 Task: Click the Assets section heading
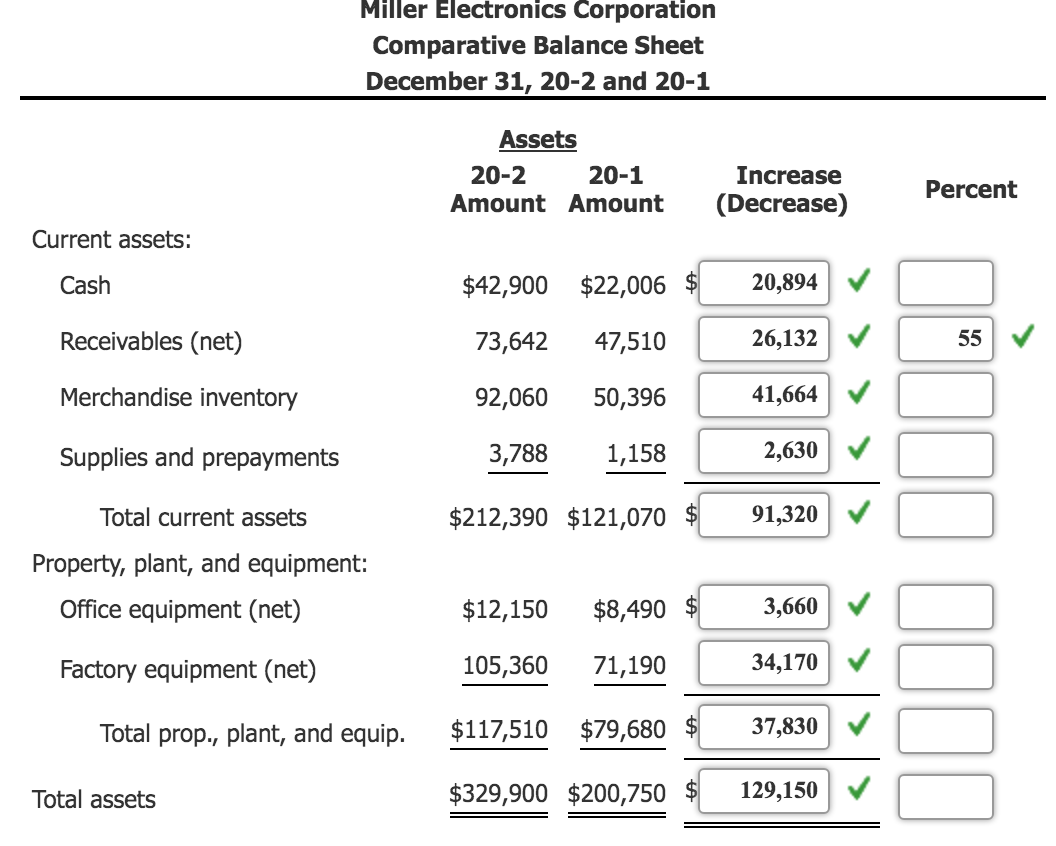pyautogui.click(x=537, y=140)
